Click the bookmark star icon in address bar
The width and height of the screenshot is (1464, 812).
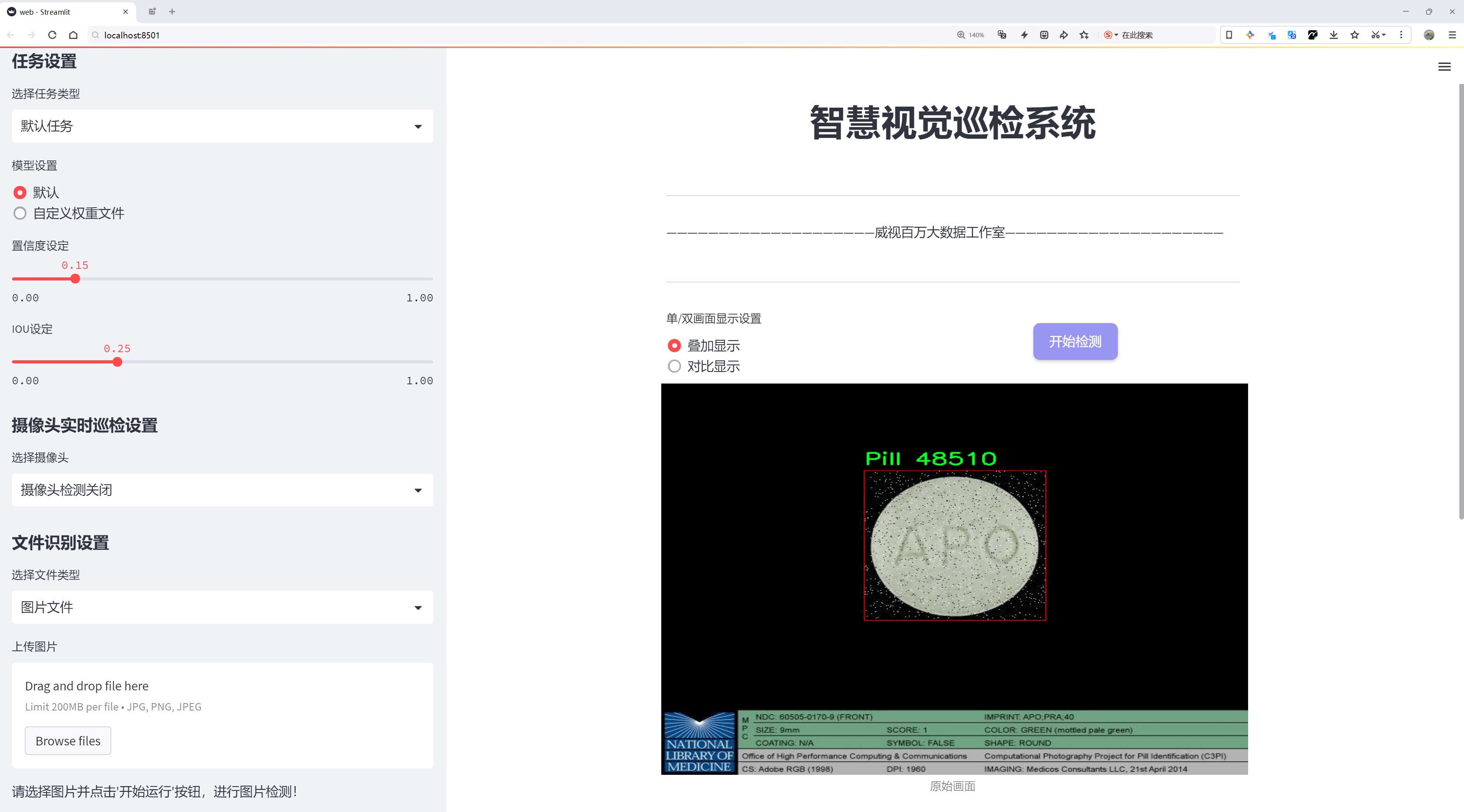pos(1085,35)
